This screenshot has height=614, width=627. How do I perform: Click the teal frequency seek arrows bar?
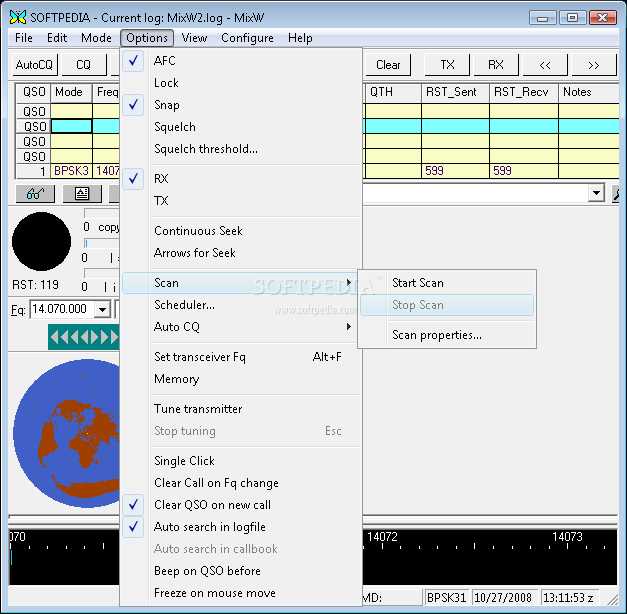point(84,337)
